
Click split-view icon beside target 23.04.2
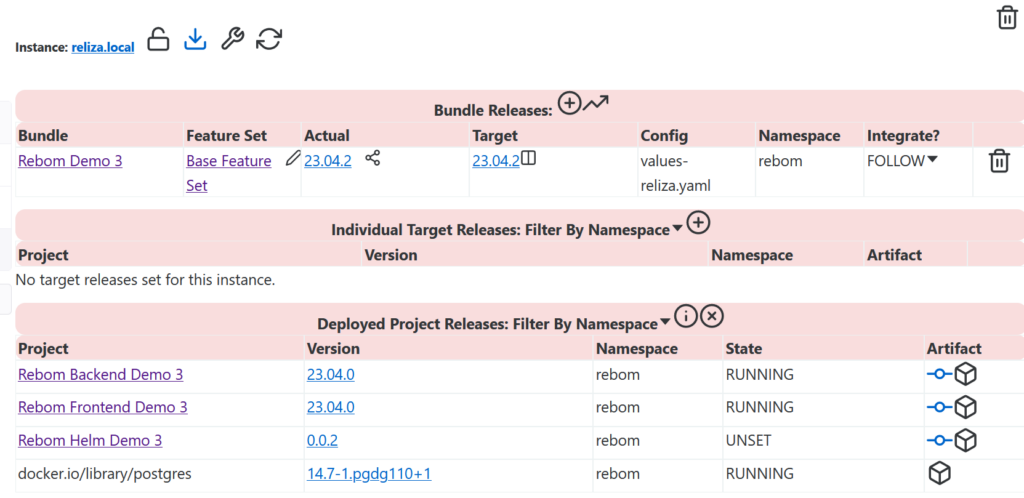(x=529, y=158)
